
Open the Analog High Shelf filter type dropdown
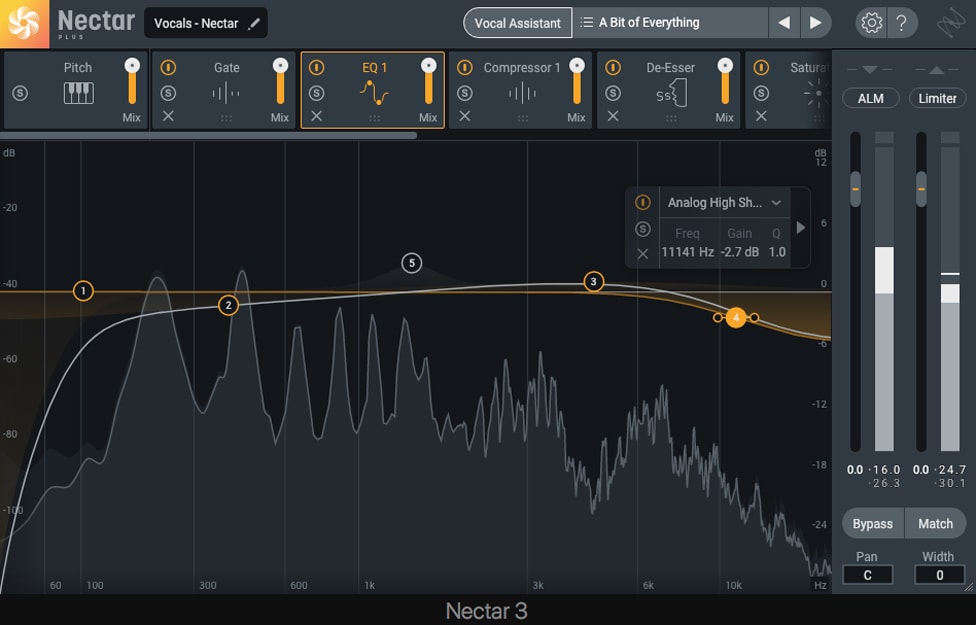725,202
